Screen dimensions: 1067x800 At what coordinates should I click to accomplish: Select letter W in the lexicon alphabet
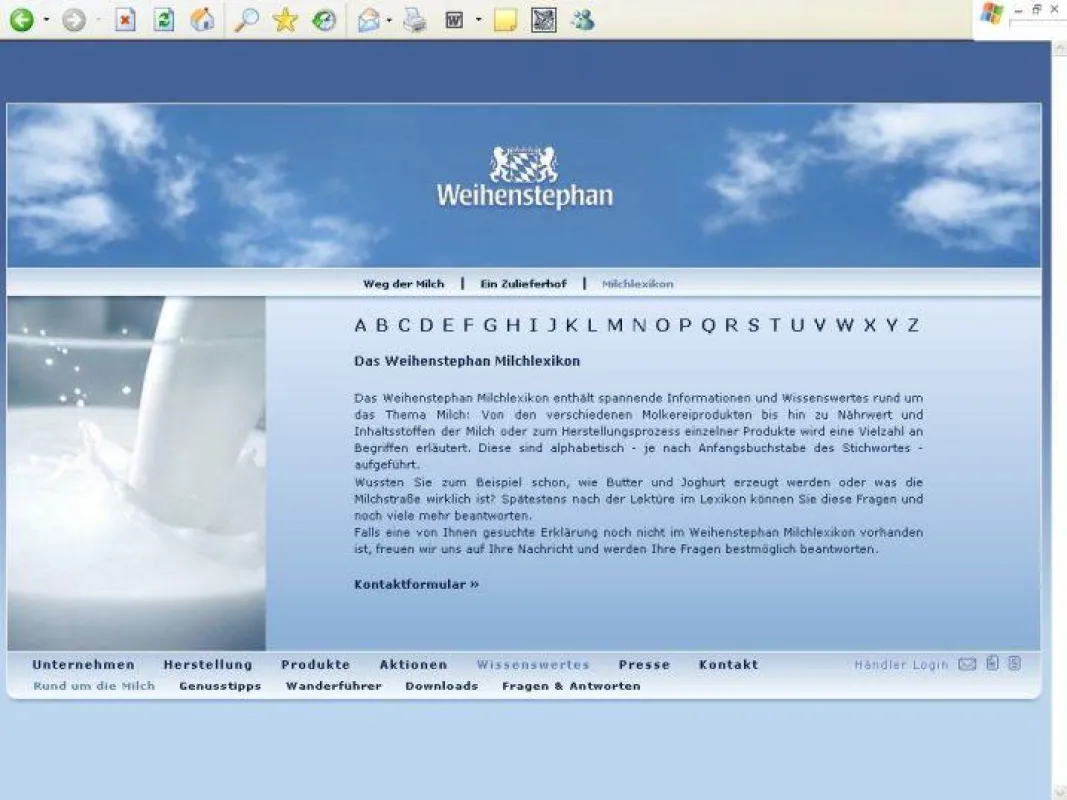845,325
